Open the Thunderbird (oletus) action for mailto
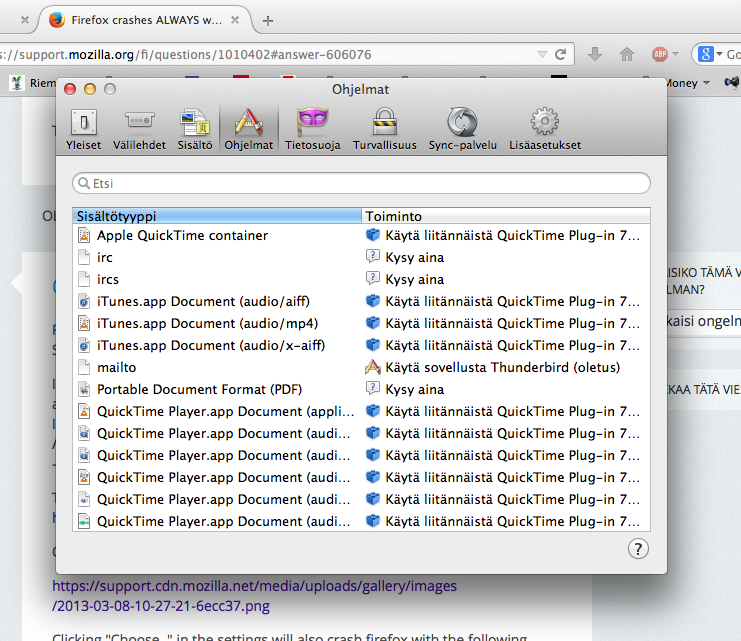Image resolution: width=741 pixels, height=641 pixels. tap(506, 367)
